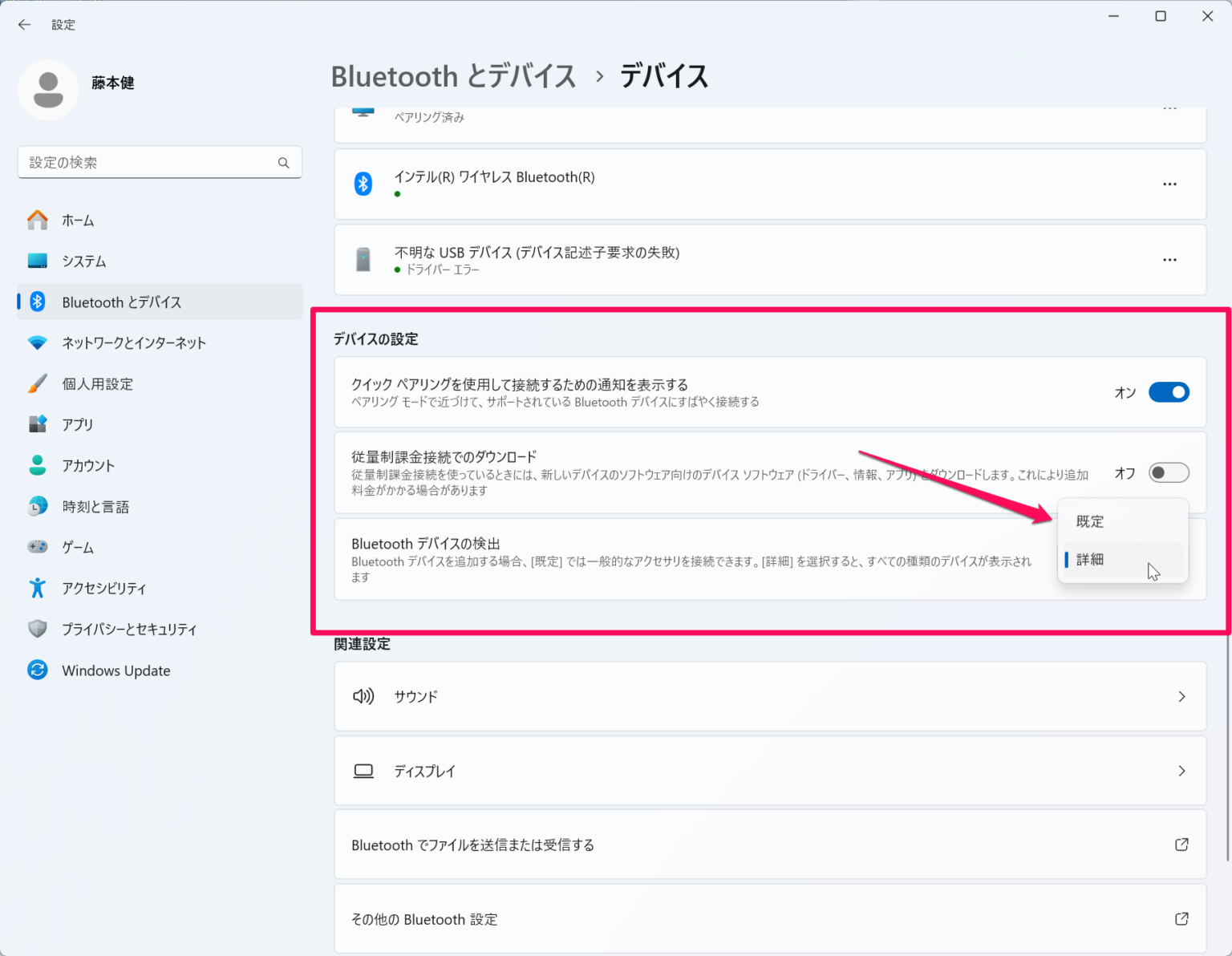Open その他の Bluetooth 設定
The image size is (1232, 956).
click(424, 919)
